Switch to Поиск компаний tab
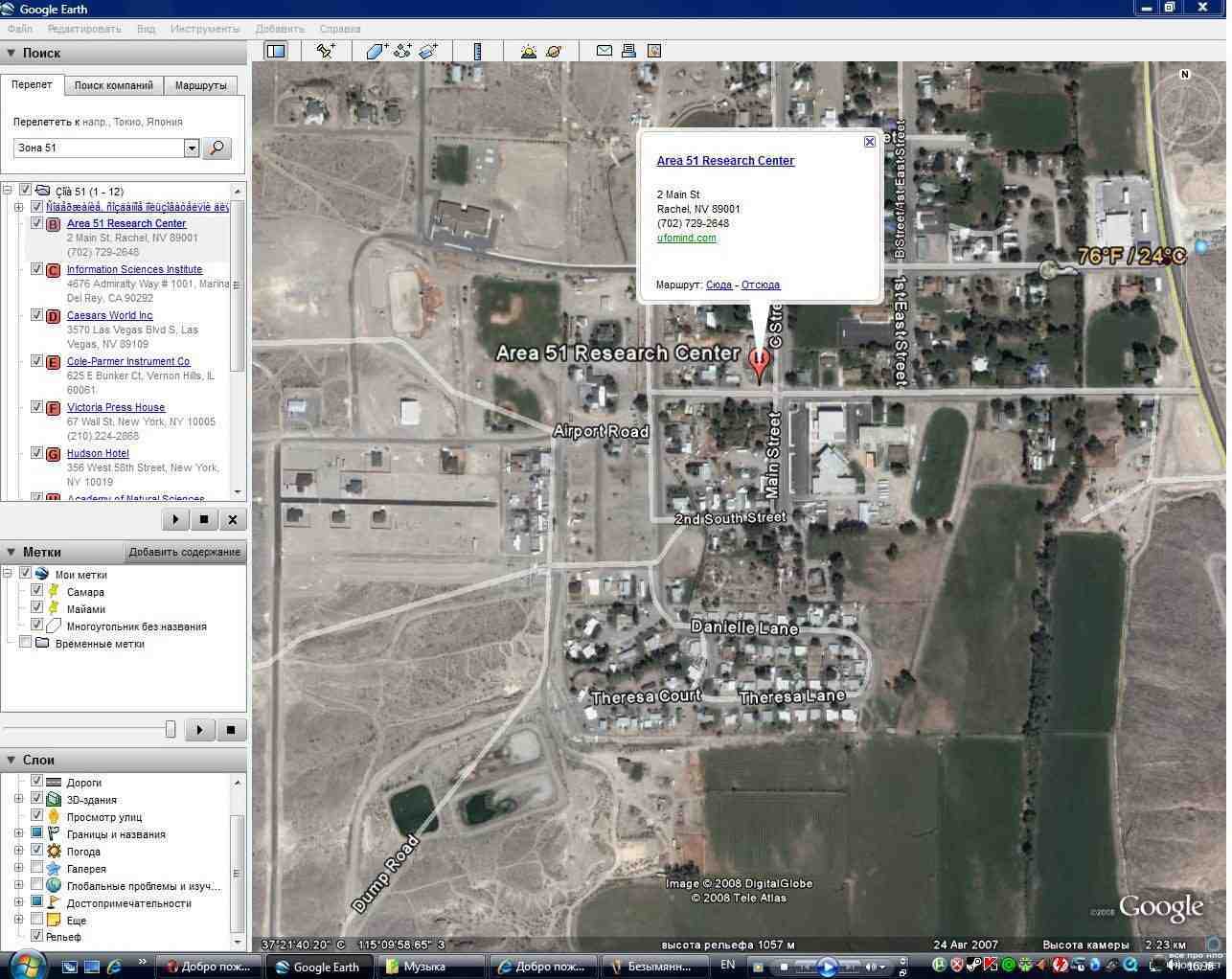The height and width of the screenshot is (979, 1232). tap(113, 85)
